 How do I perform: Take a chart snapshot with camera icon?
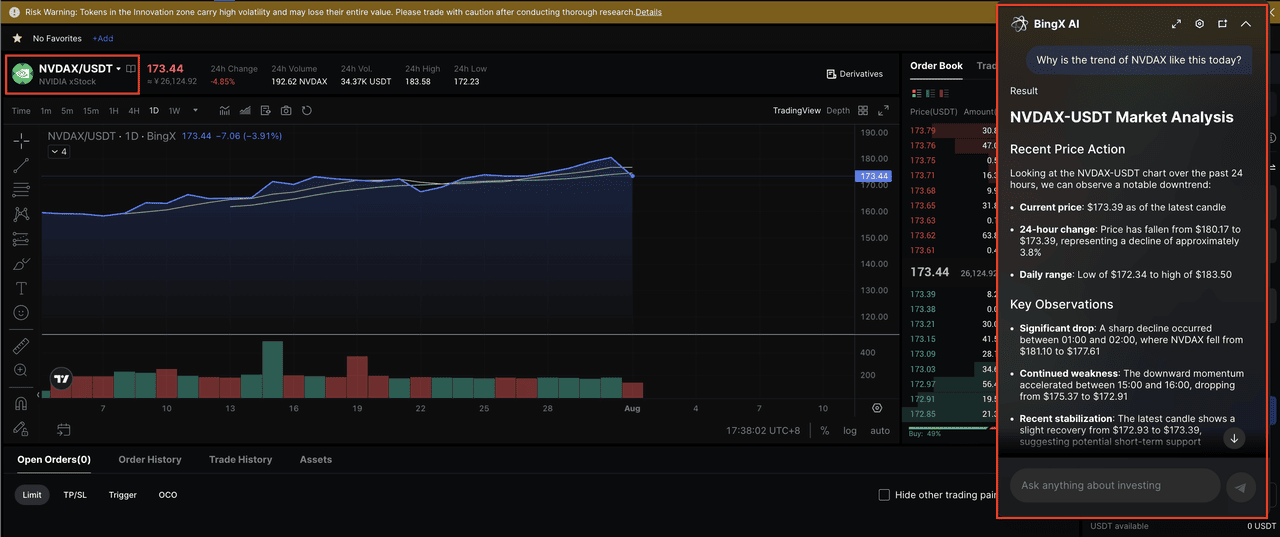click(286, 110)
